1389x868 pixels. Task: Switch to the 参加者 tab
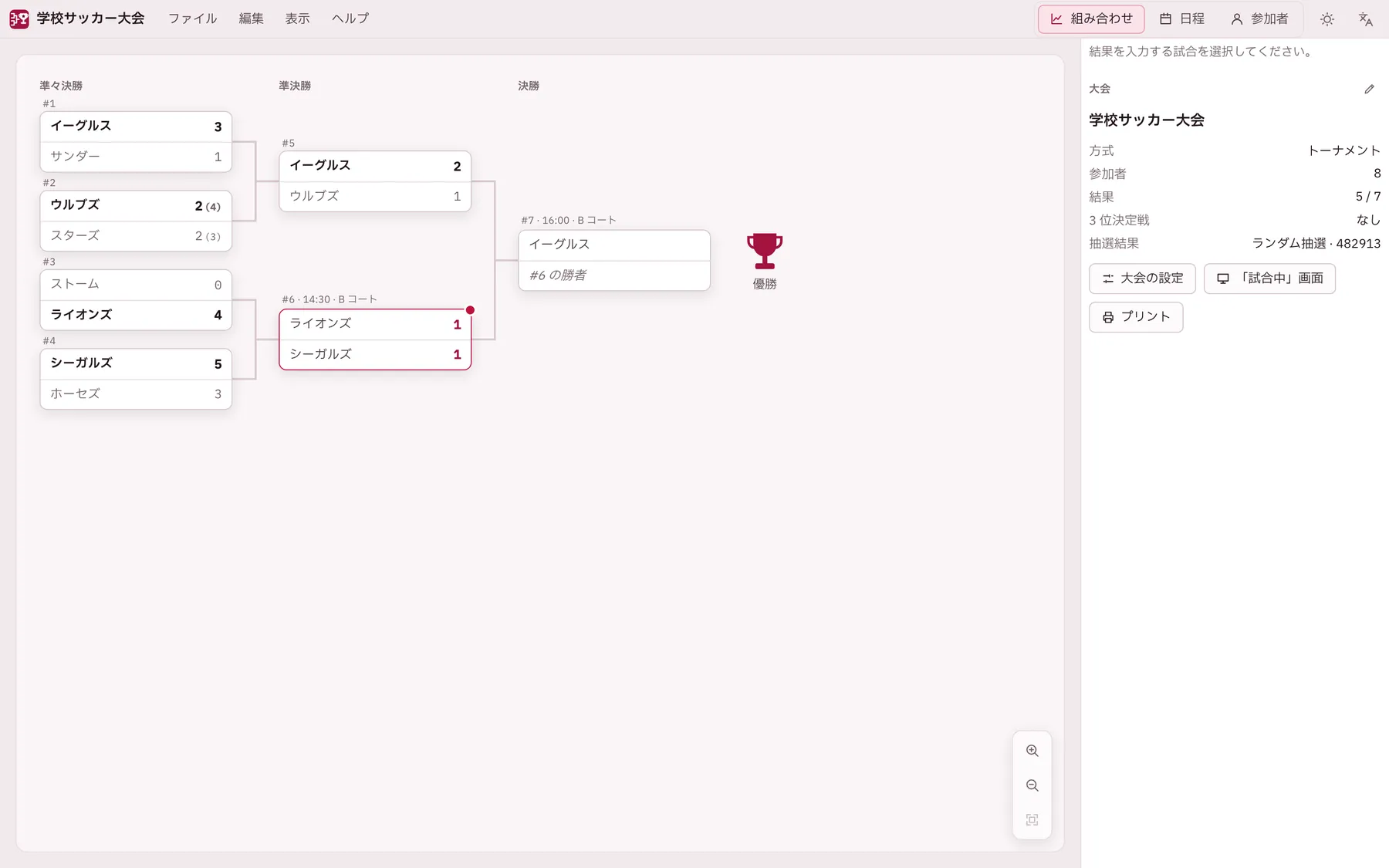point(1259,19)
